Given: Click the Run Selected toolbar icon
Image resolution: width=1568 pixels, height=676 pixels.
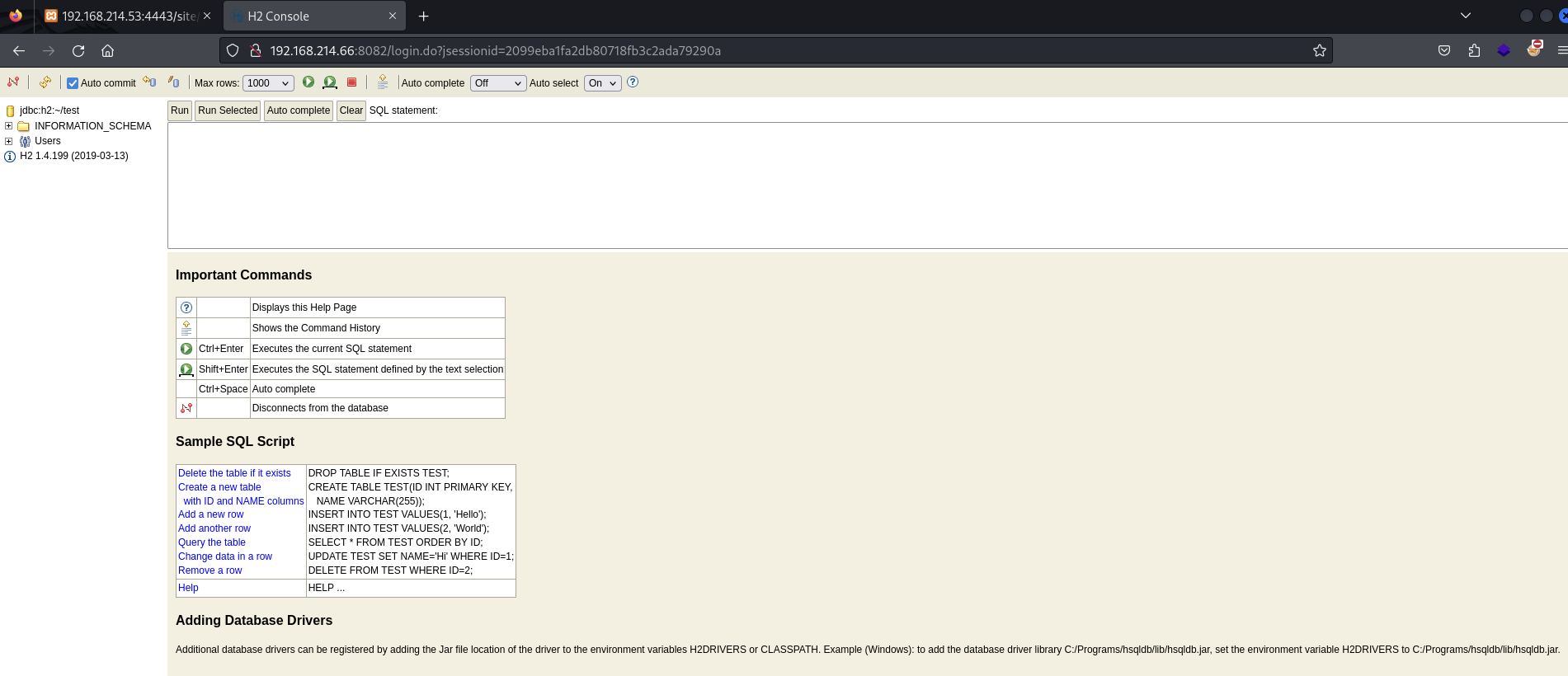Looking at the screenshot, I should point(330,82).
